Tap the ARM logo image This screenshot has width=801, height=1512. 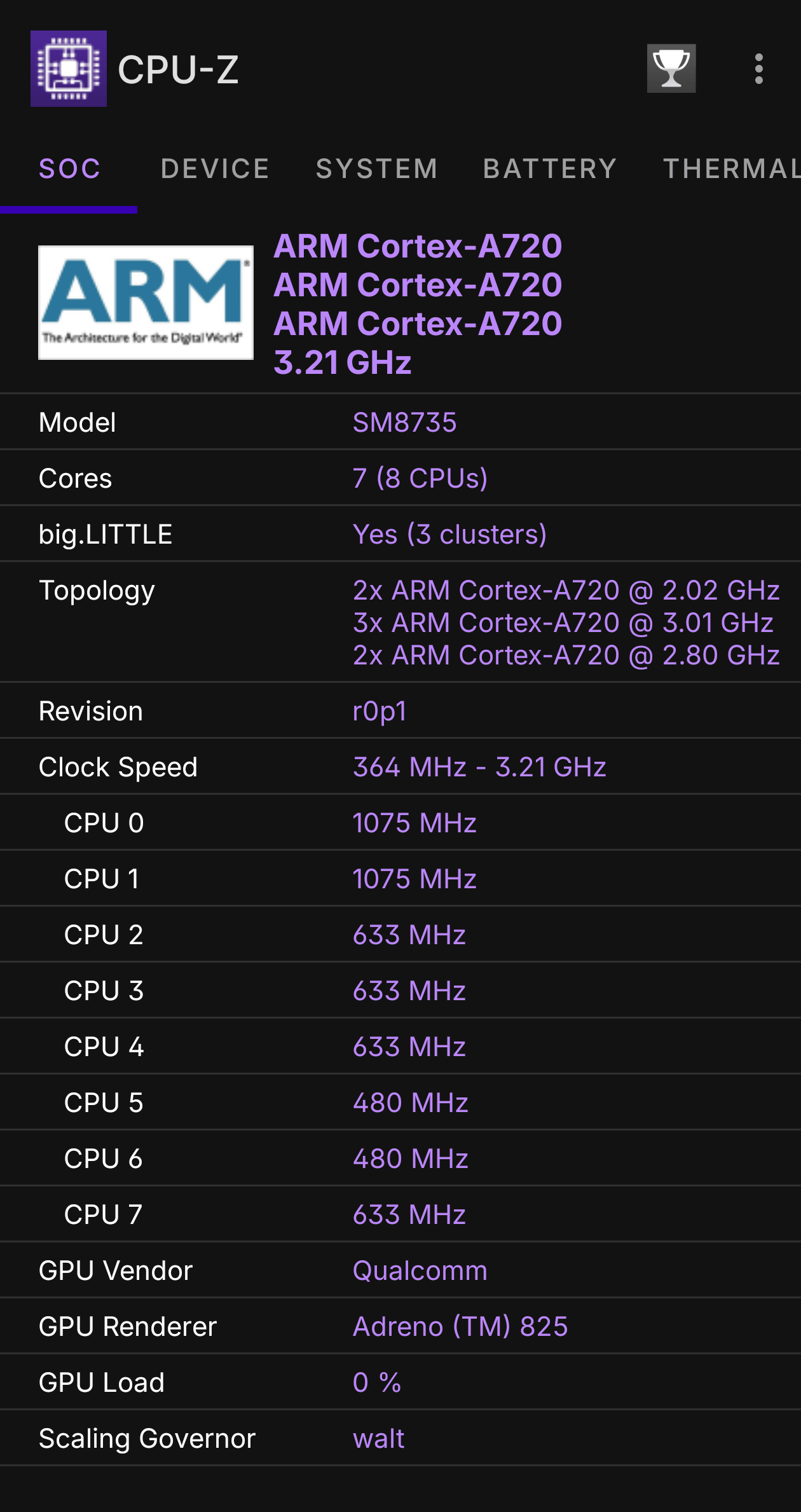146,303
